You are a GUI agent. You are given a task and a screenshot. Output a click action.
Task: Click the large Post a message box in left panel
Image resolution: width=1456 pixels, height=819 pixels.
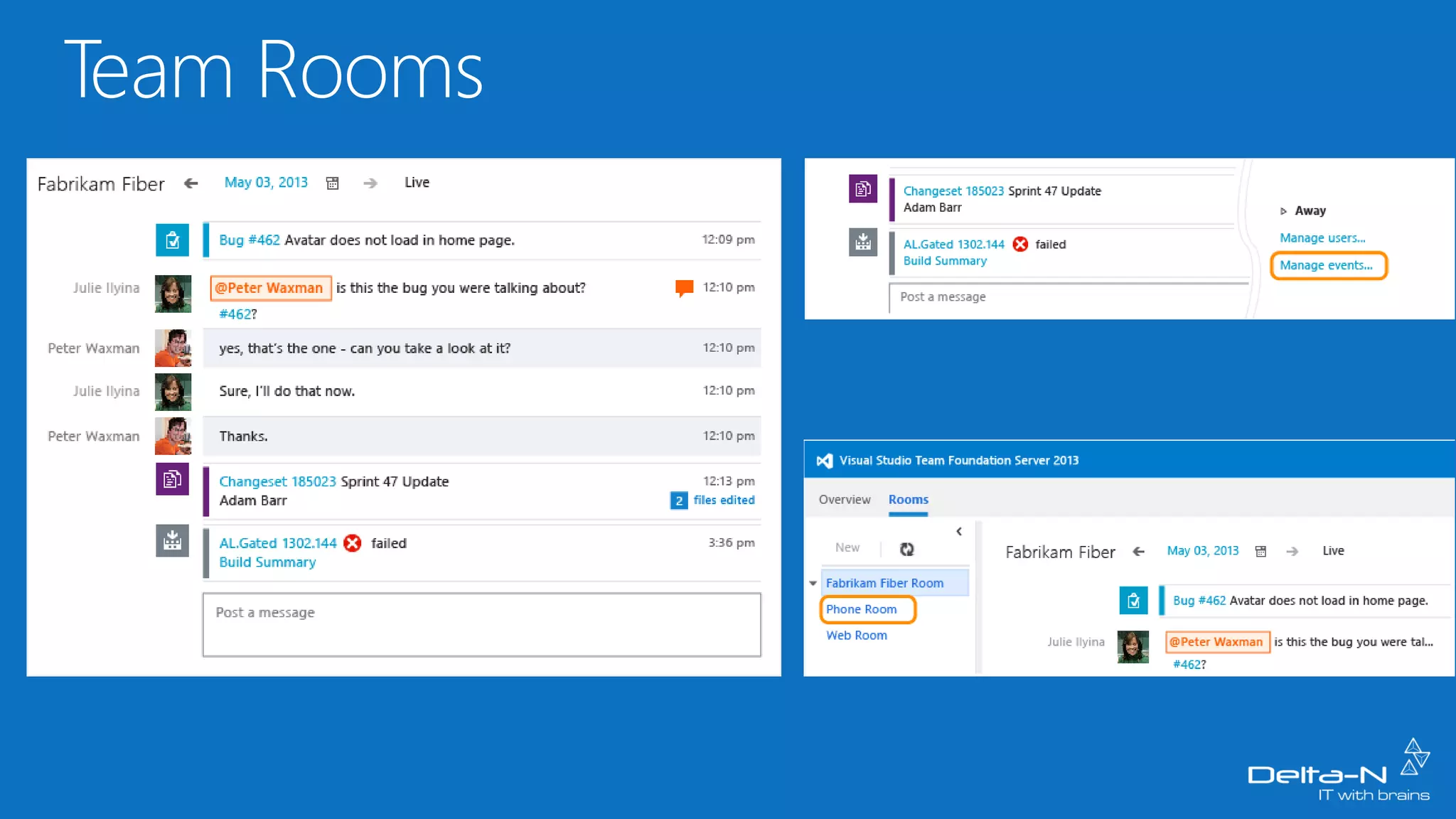481,625
